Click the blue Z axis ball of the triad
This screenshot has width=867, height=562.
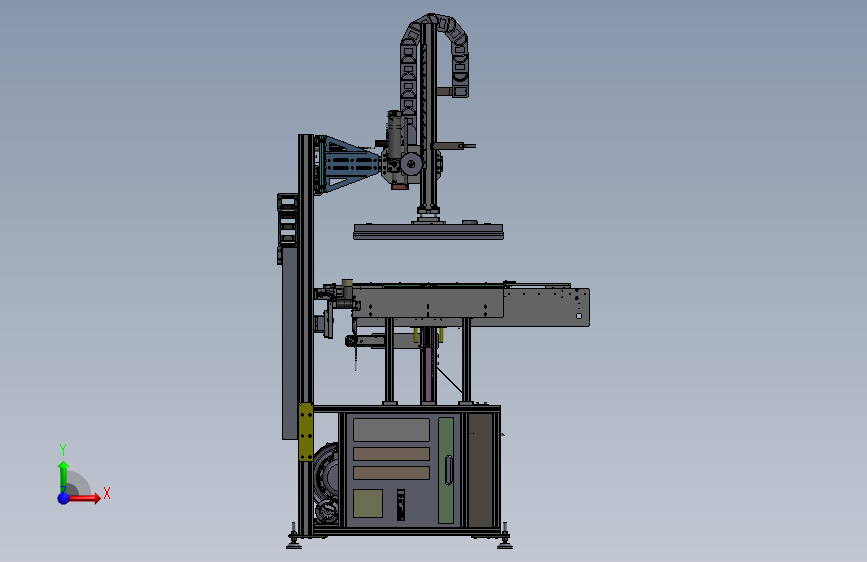click(63, 498)
